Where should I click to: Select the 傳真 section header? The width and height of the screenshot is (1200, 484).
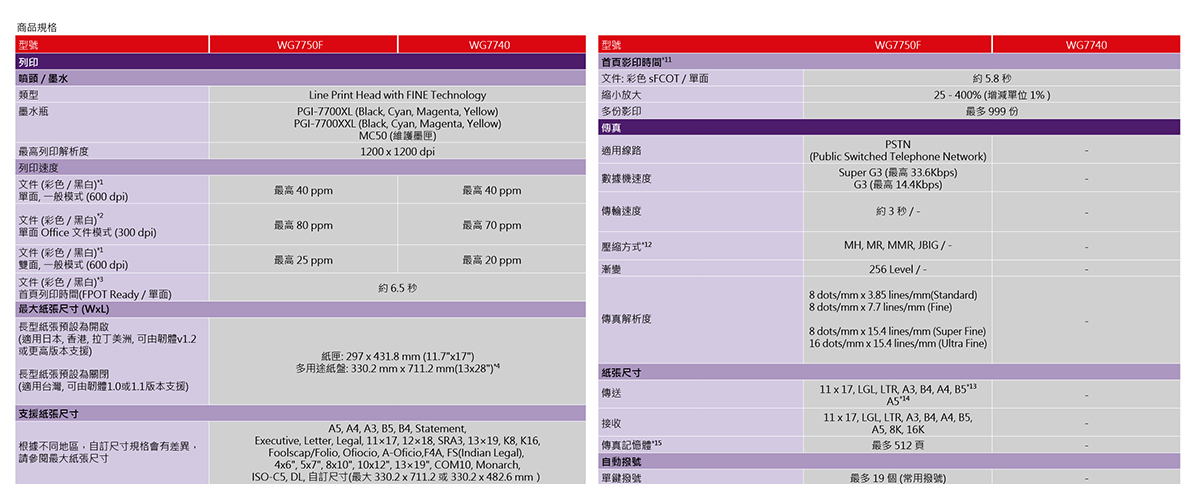point(888,127)
